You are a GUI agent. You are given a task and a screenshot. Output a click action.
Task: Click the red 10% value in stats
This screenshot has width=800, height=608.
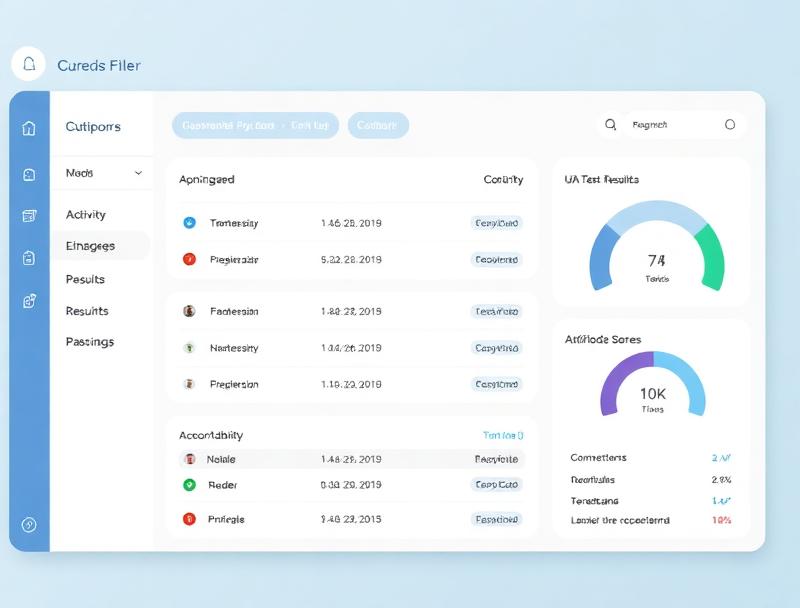pos(721,520)
